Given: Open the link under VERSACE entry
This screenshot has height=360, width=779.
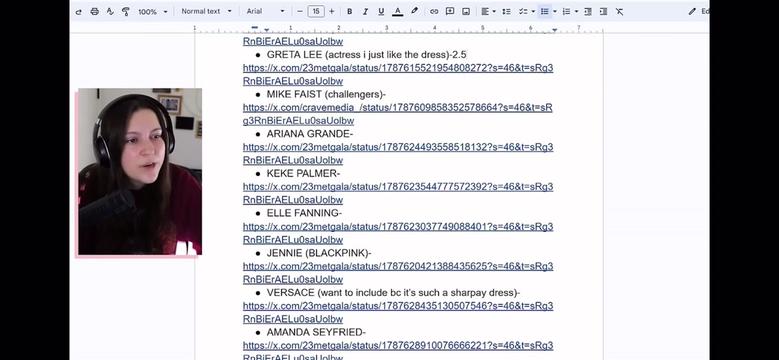Looking at the screenshot, I should click(398, 312).
